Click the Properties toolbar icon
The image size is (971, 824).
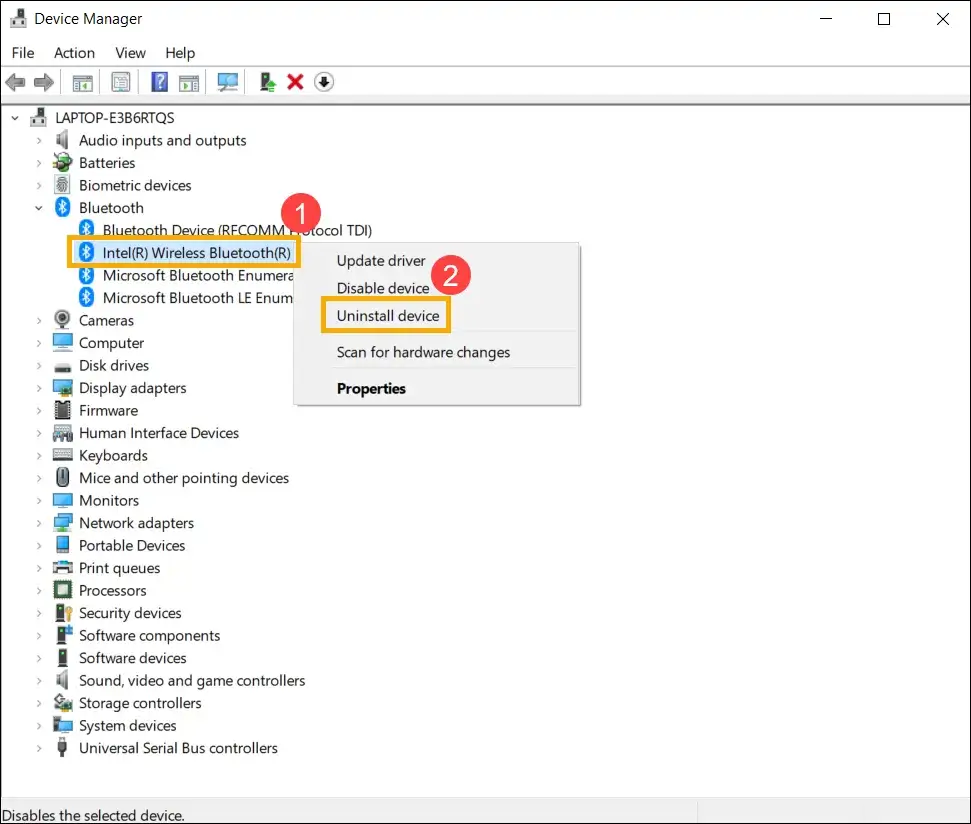tap(121, 82)
